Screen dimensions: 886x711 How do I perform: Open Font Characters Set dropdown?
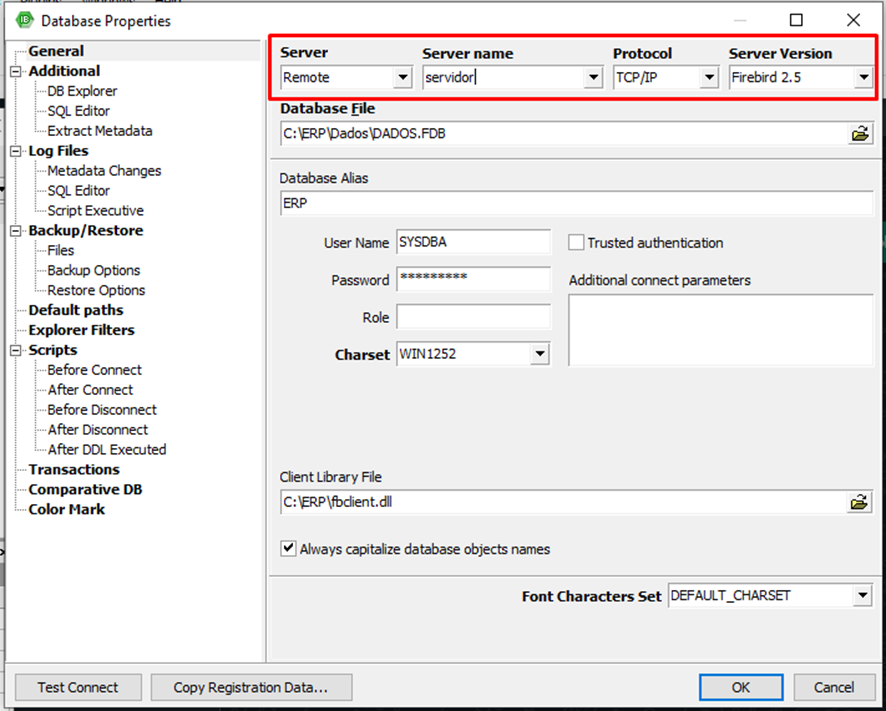point(862,595)
